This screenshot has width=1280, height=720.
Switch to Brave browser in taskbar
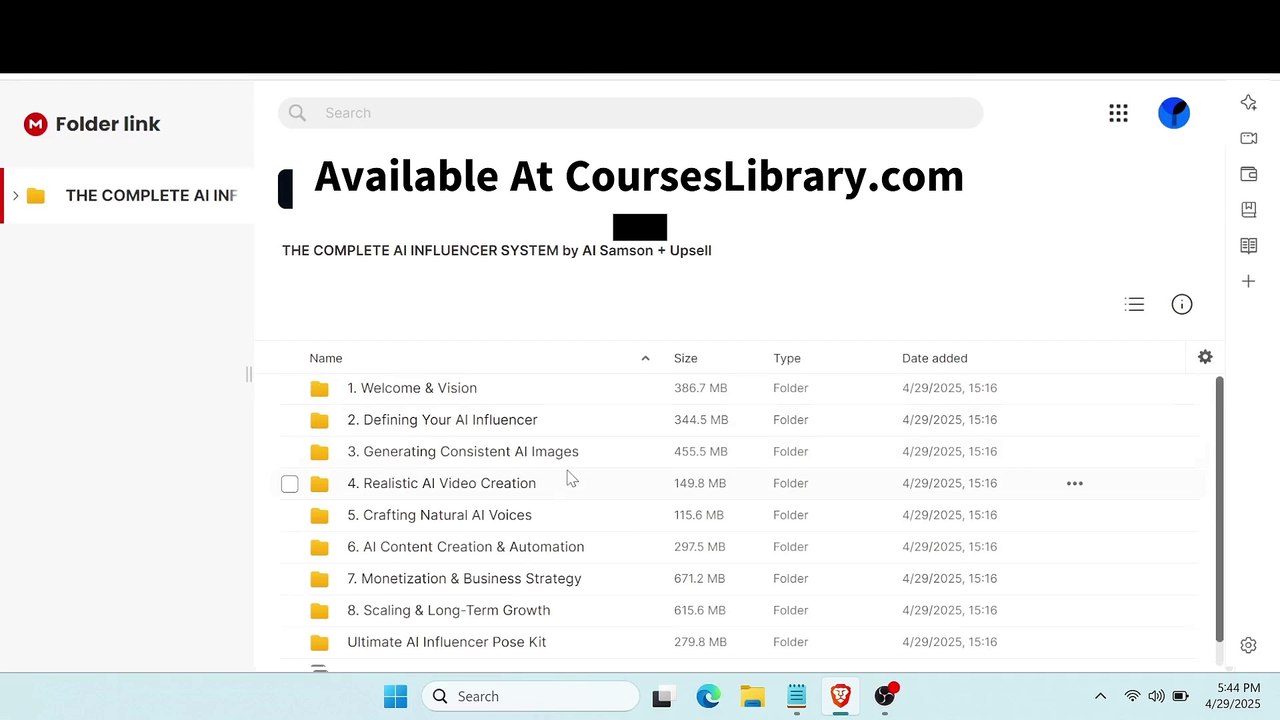[x=840, y=697]
